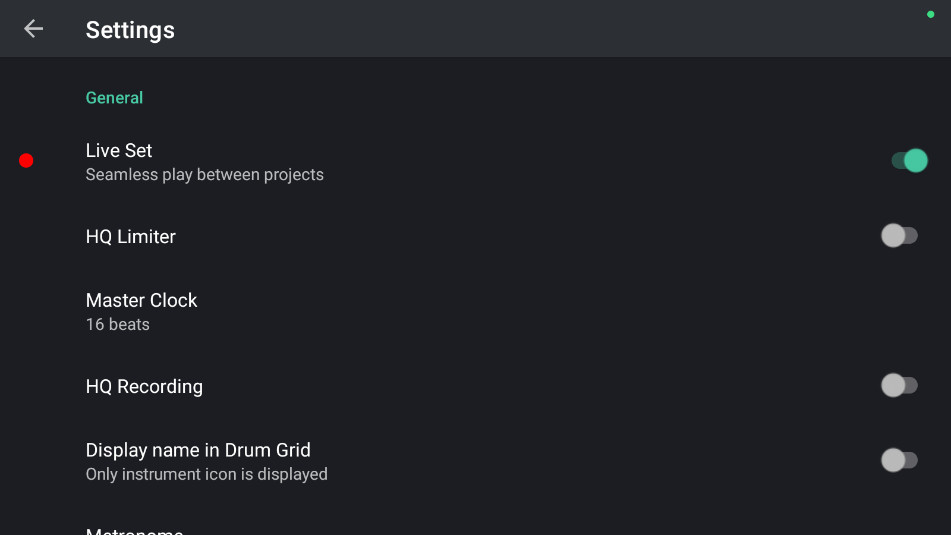The image size is (951, 535).
Task: Tap the HQ Recording label
Action: tap(144, 387)
